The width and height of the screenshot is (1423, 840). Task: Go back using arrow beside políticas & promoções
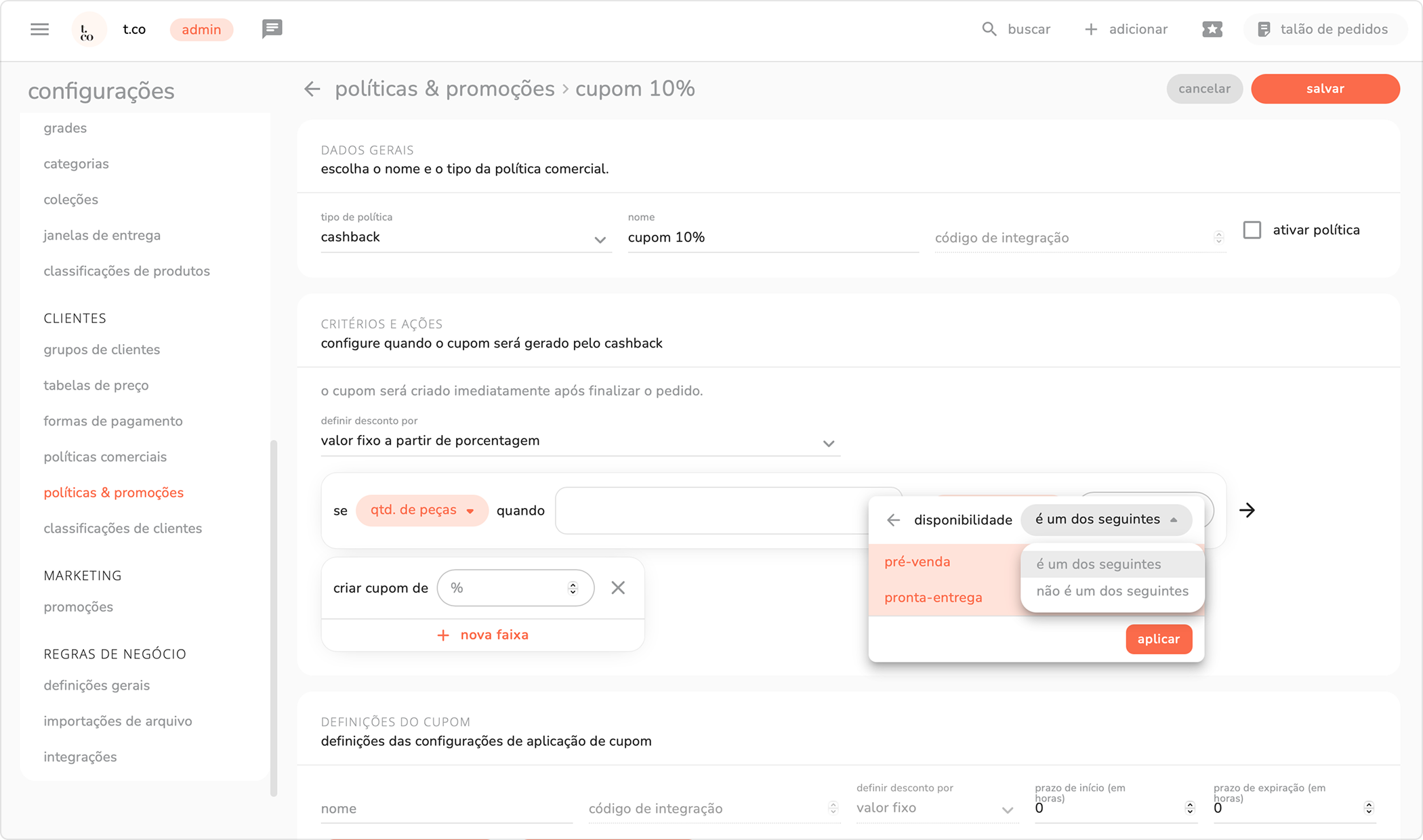(x=312, y=89)
